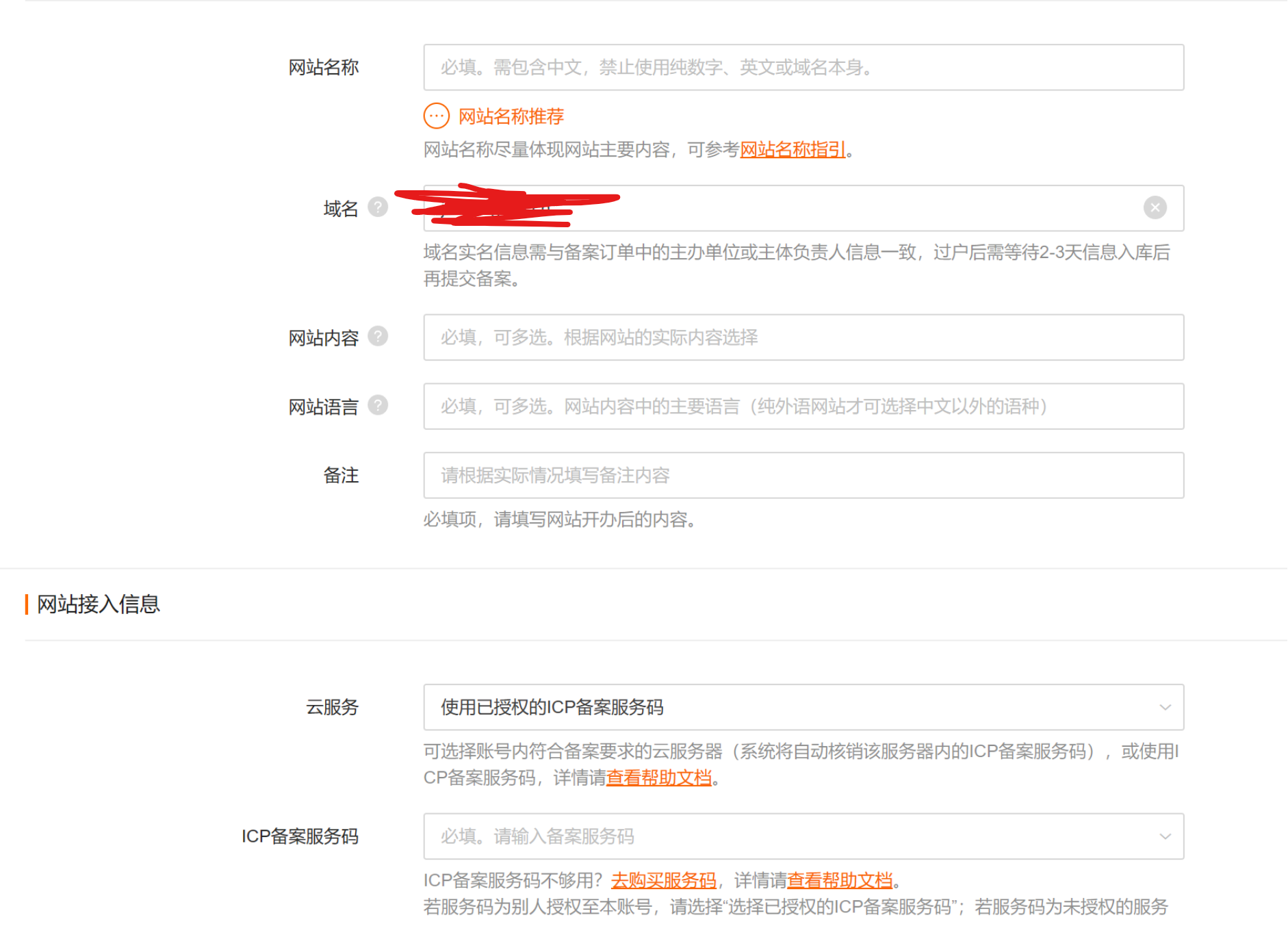Open 查看帮助文档 link under 云服务
Viewport: 1288px width, 935px height.
point(659,778)
